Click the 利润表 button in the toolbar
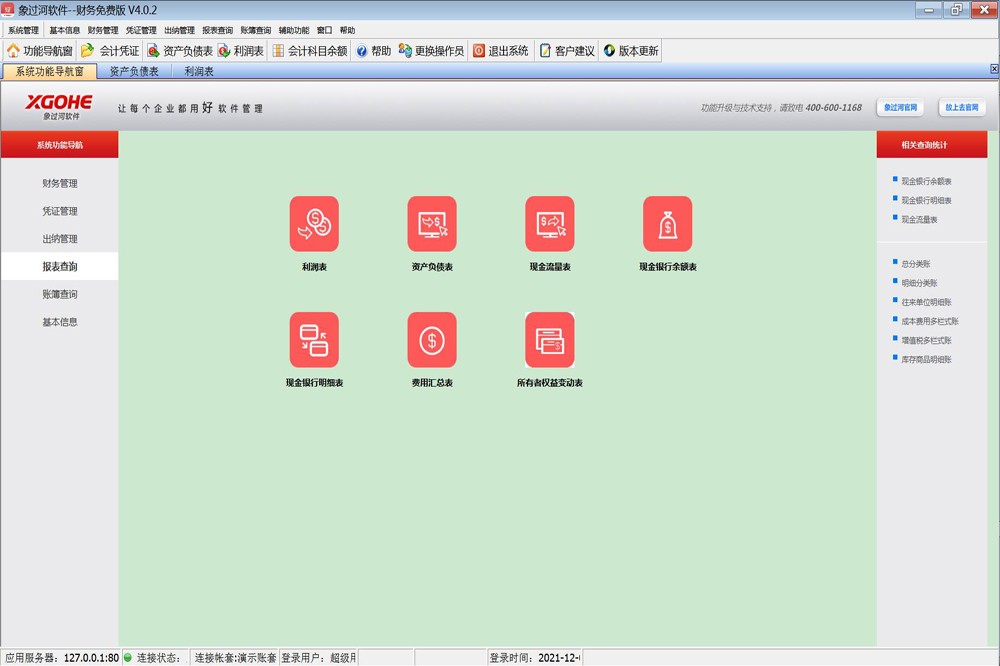 point(240,51)
